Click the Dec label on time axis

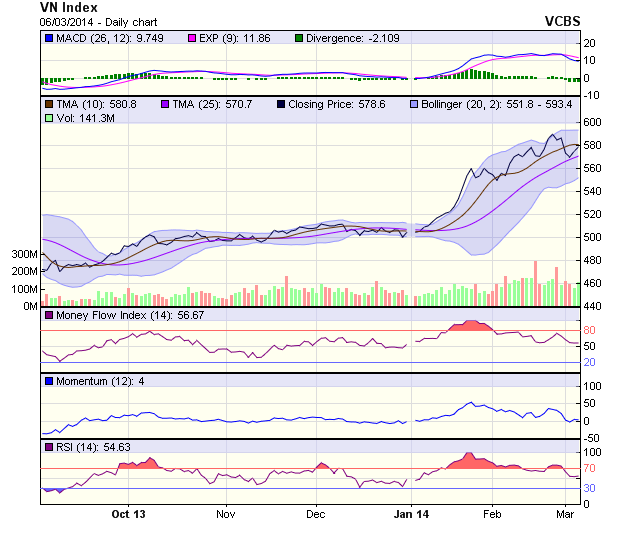pyautogui.click(x=315, y=514)
